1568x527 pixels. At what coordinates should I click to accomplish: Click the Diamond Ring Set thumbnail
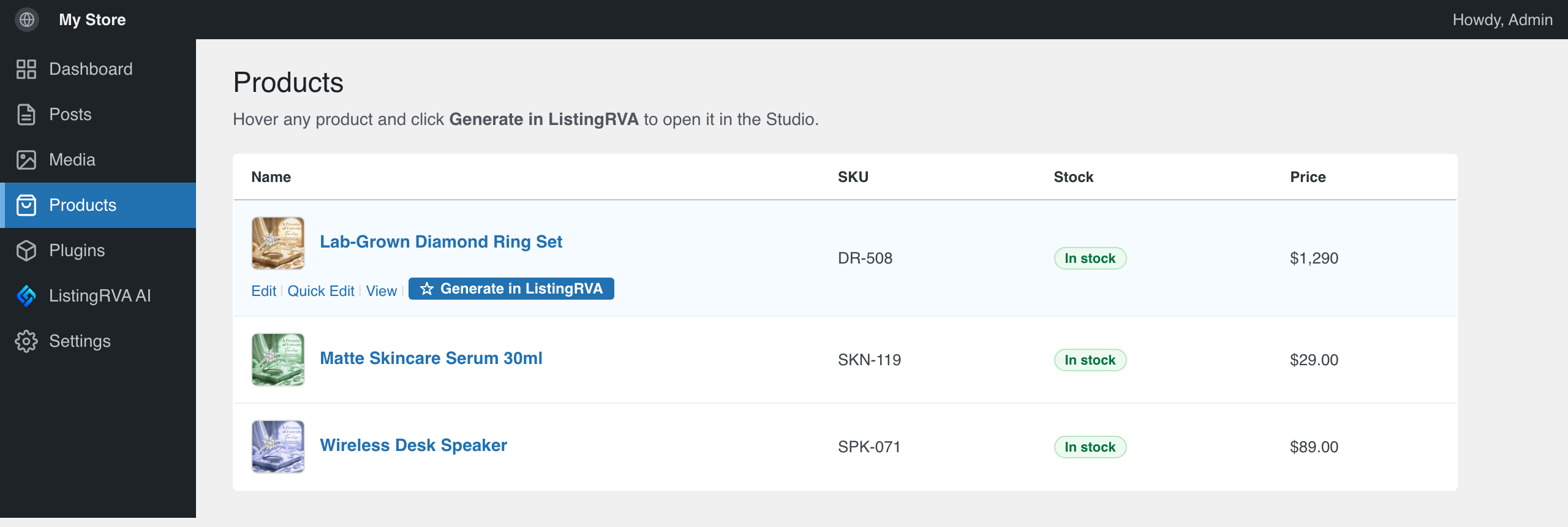point(278,243)
